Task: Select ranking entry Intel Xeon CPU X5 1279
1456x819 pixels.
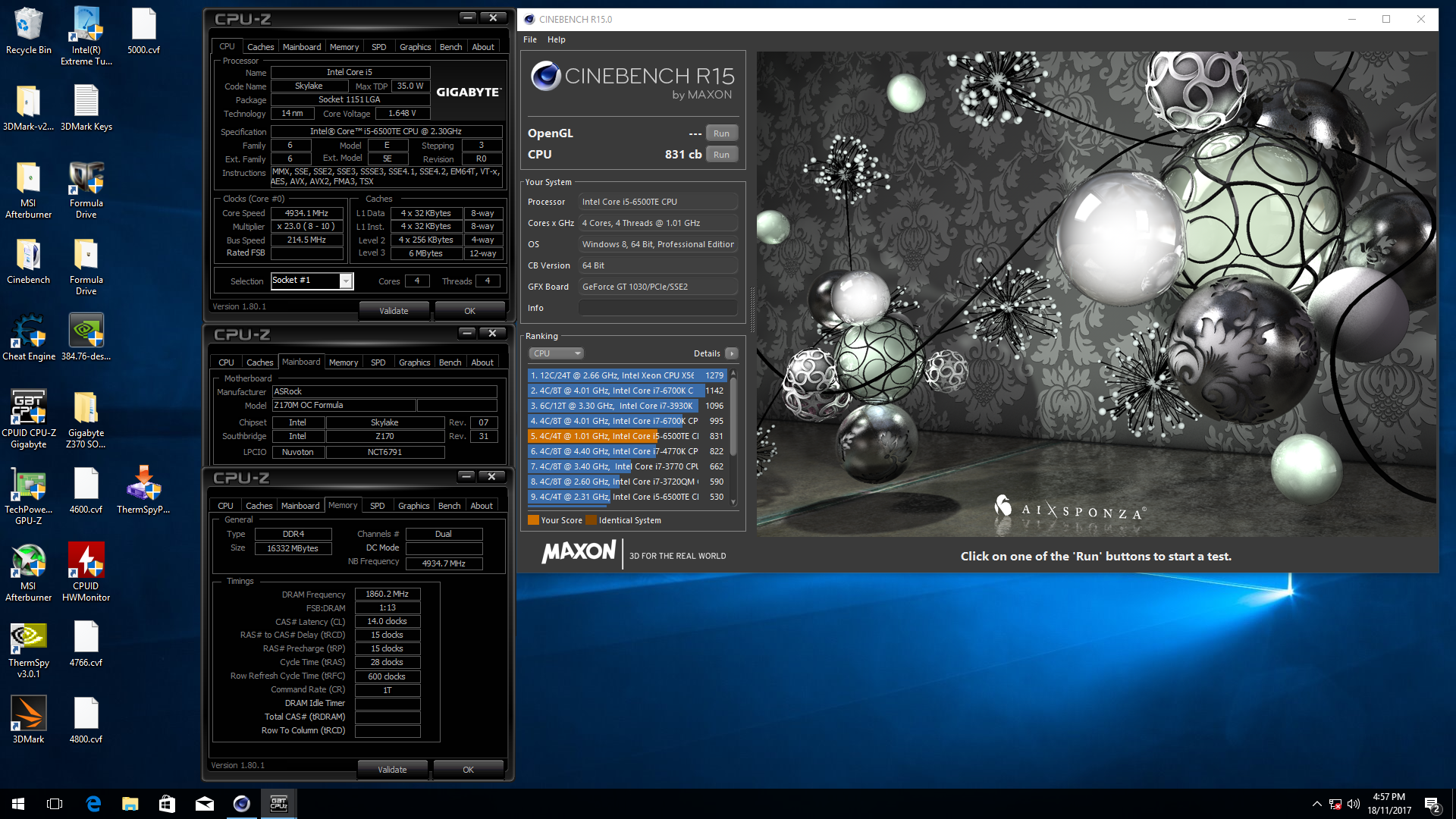Action: [x=627, y=375]
